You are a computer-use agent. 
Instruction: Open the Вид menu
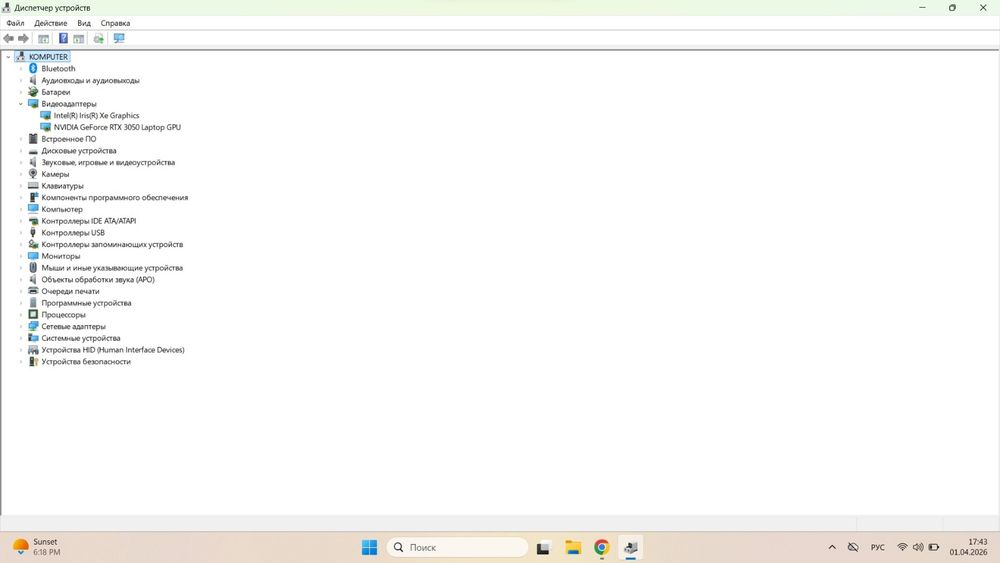84,23
